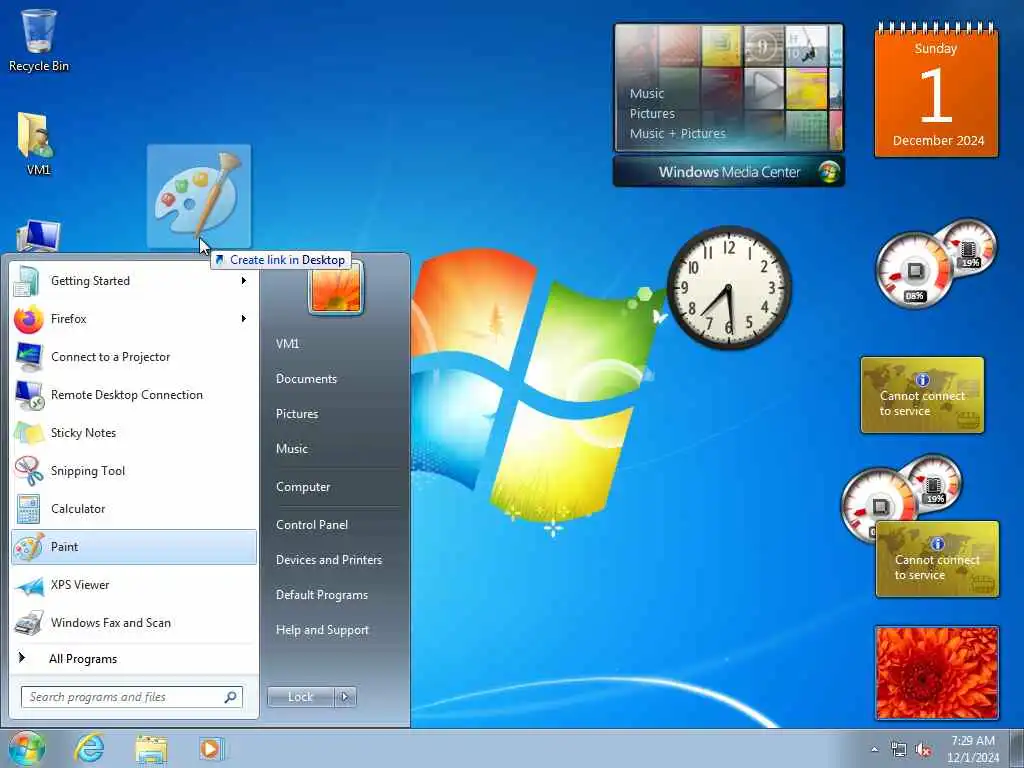
Task: Click the Connect to a Projector icon
Action: click(29, 357)
